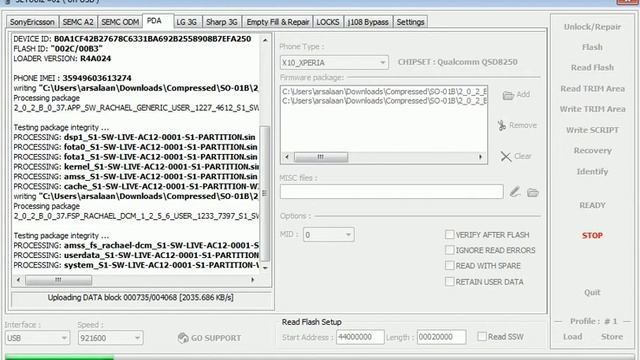Select the PDA tab
Viewport: 640px width, 360px height.
click(x=154, y=21)
